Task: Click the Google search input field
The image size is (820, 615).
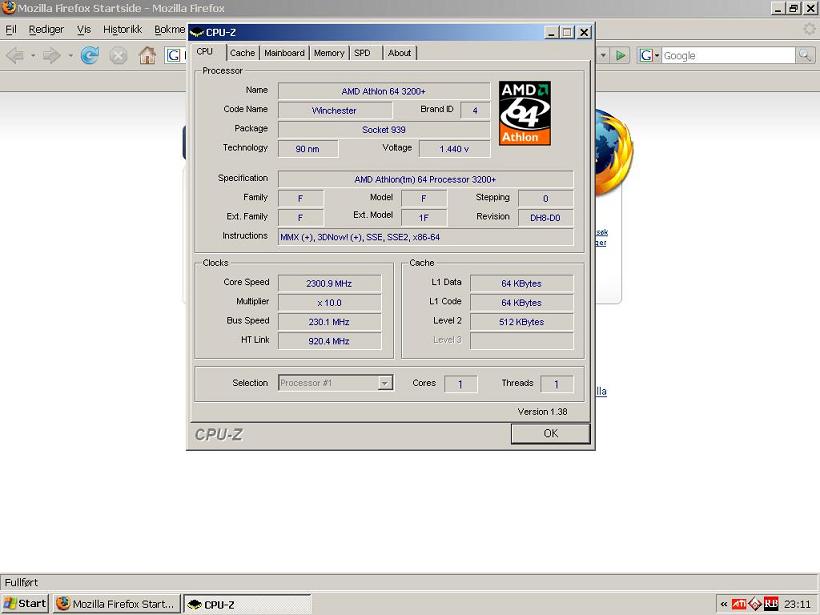Action: (726, 55)
